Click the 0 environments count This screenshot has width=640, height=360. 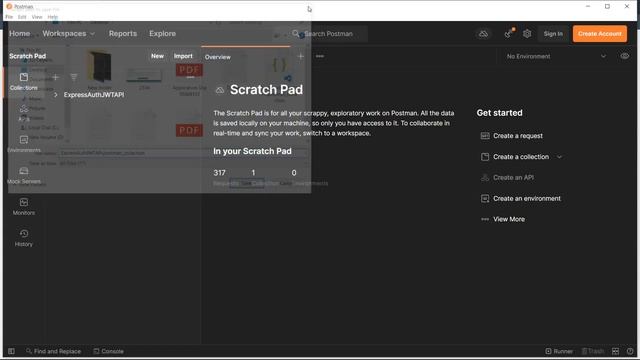[294, 173]
